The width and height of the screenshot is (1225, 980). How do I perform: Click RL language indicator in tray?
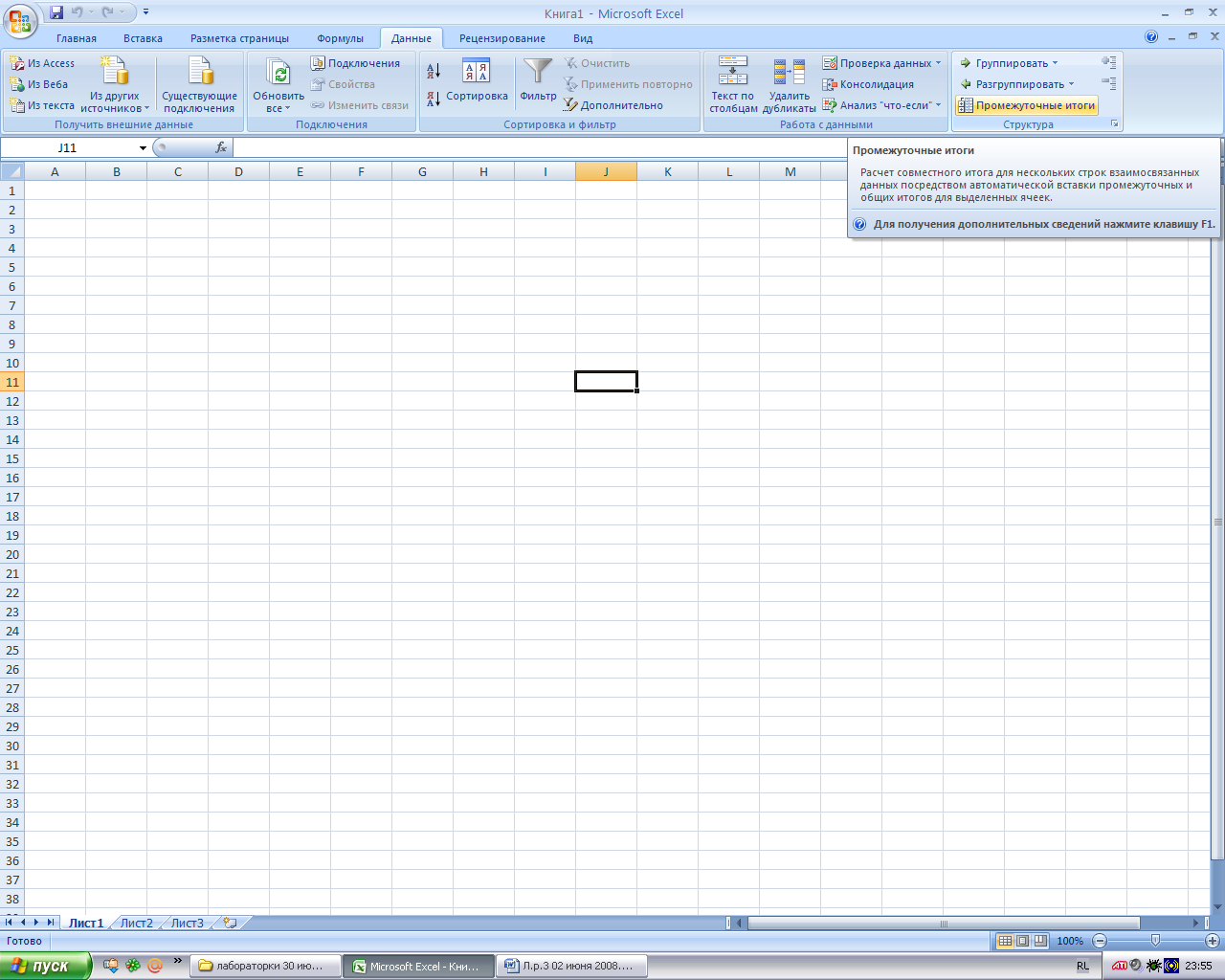[x=1082, y=967]
